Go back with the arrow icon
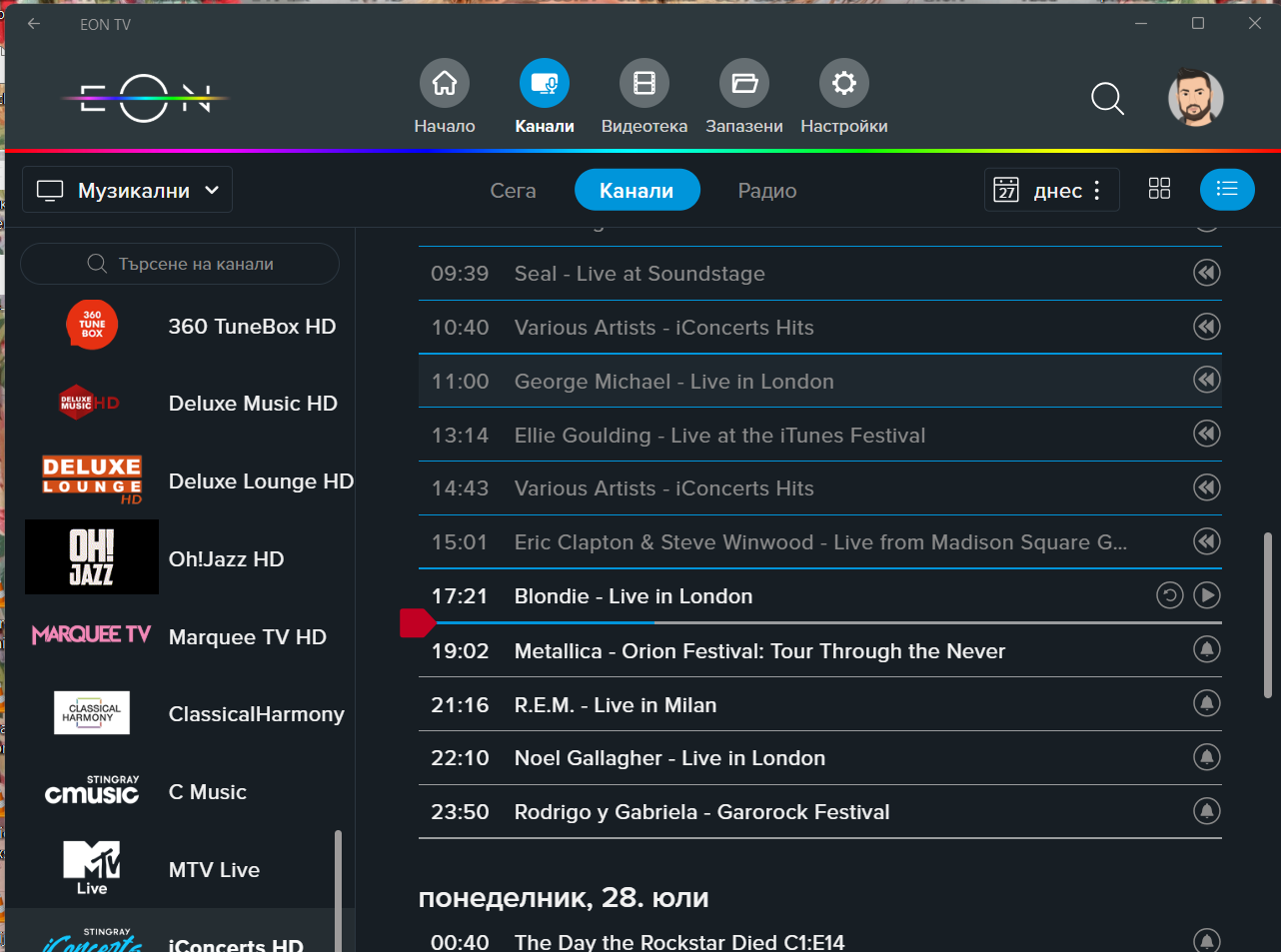 point(34,24)
